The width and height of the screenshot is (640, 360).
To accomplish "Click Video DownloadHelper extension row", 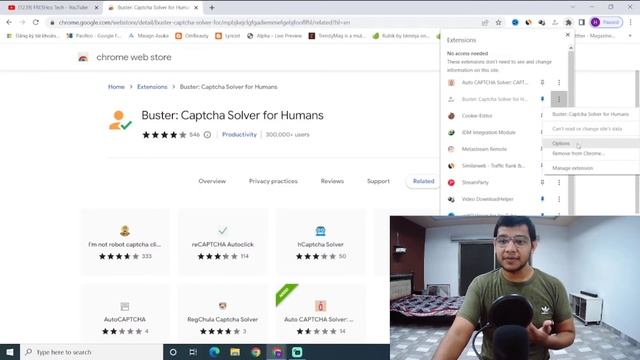I will click(x=488, y=199).
